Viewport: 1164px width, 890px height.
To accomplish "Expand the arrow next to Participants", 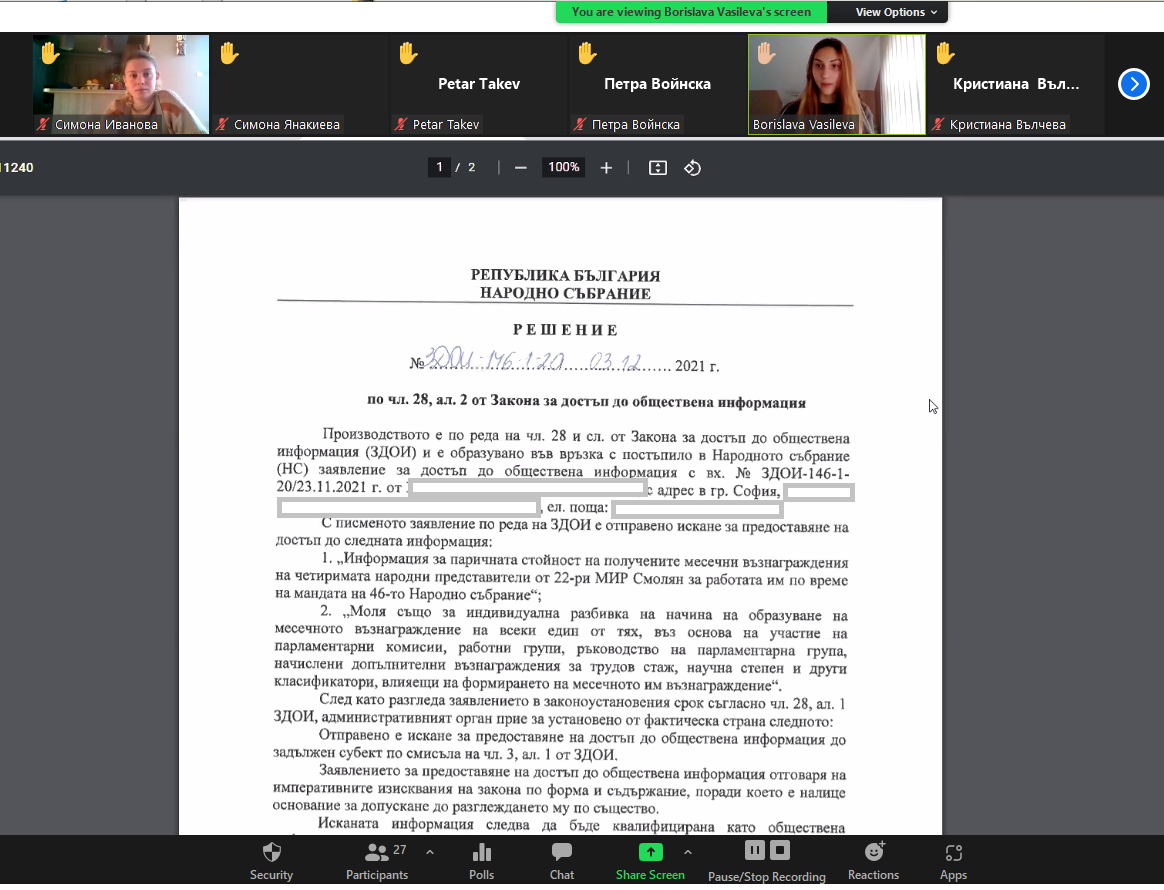I will (430, 852).
